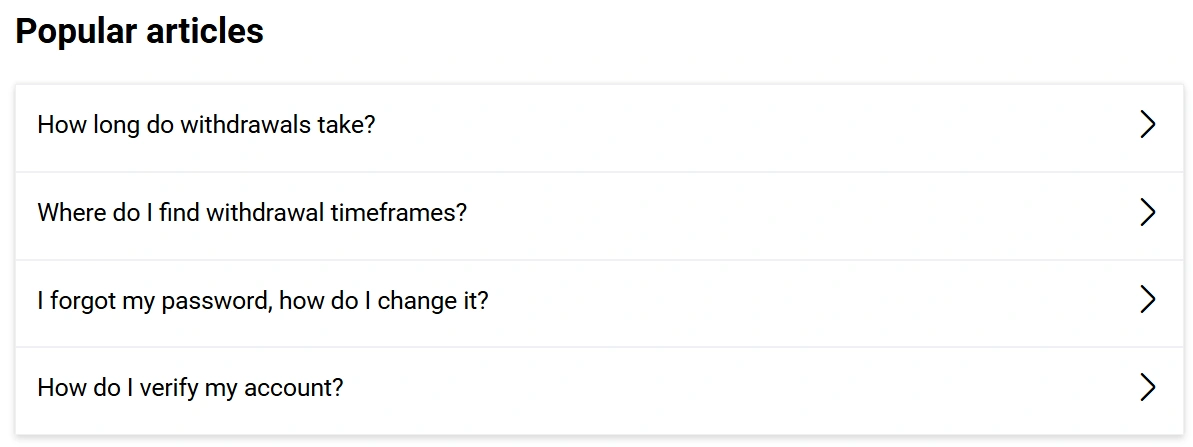Click the arrow next to "How do I verify my account?"
The width and height of the screenshot is (1193, 447).
[x=1147, y=388]
